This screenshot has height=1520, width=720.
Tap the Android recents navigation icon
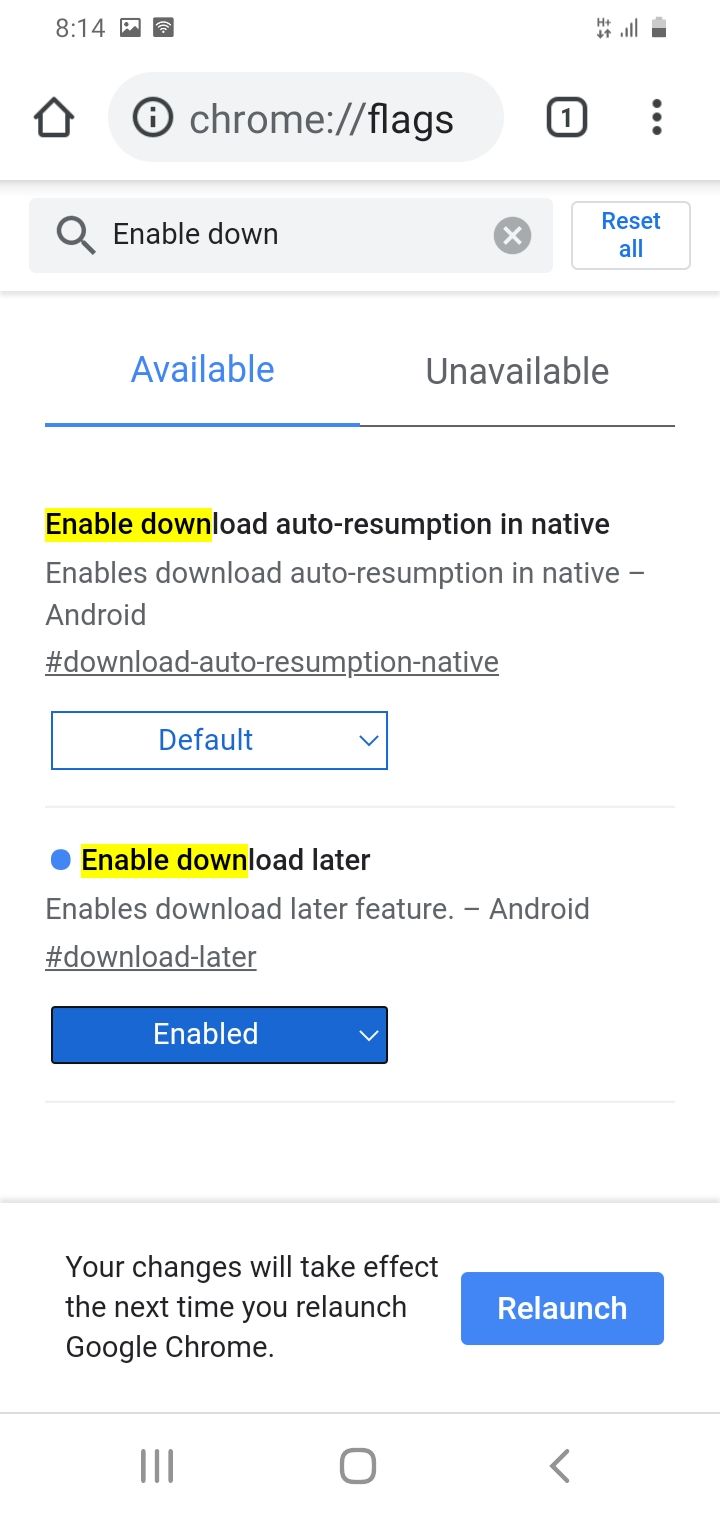pyautogui.click(x=156, y=1465)
